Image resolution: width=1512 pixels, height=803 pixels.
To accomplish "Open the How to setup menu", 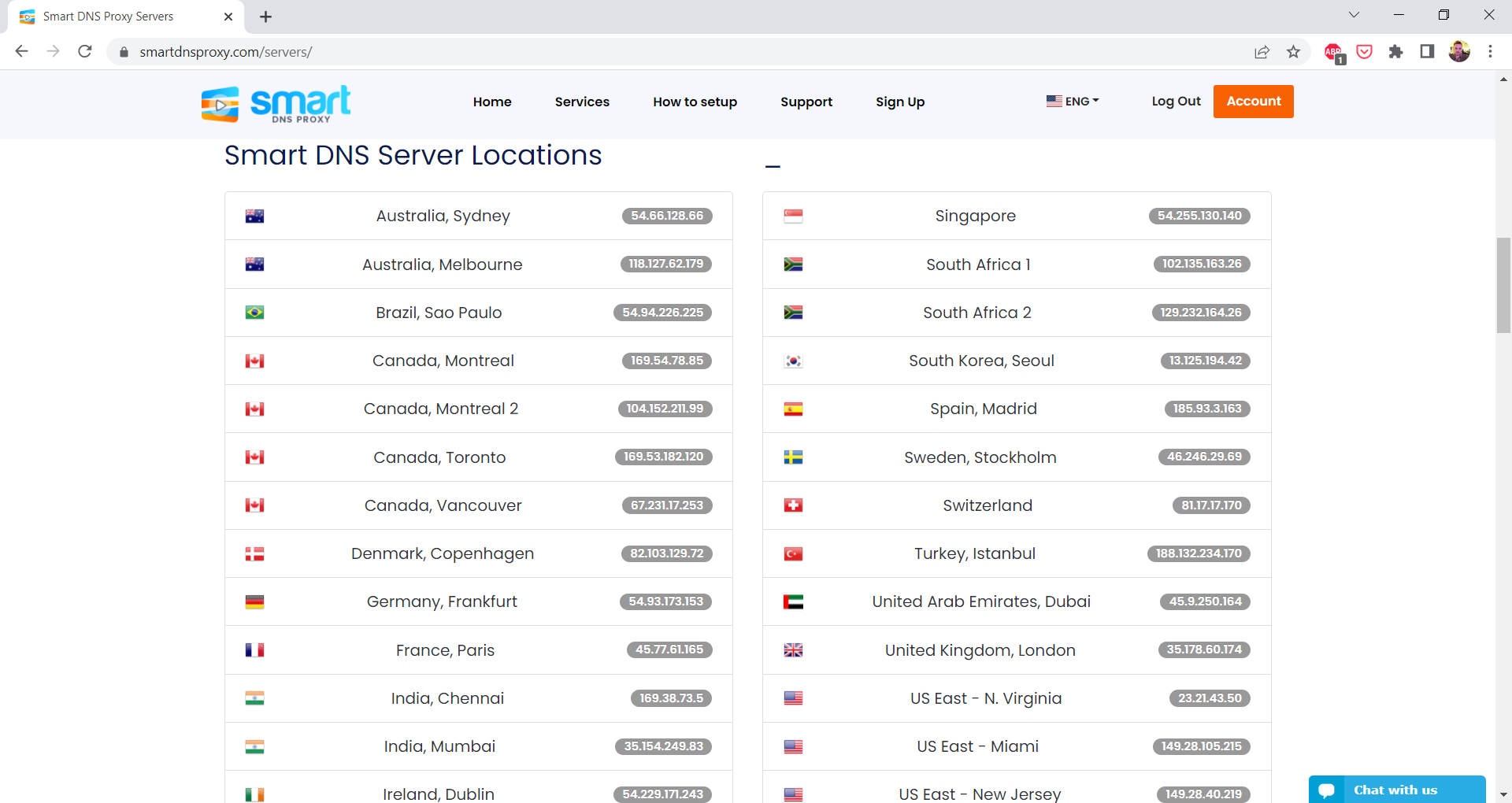I will click(x=695, y=102).
